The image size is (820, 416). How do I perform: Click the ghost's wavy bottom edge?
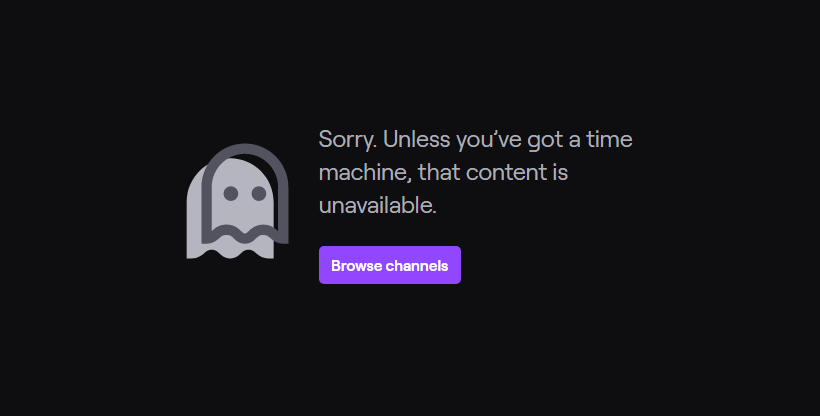(x=230, y=251)
